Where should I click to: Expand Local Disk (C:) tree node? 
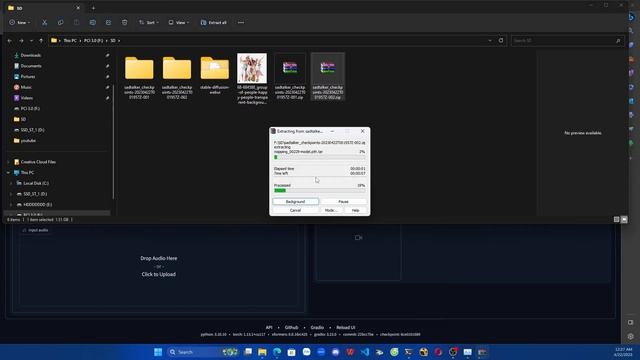point(11,183)
